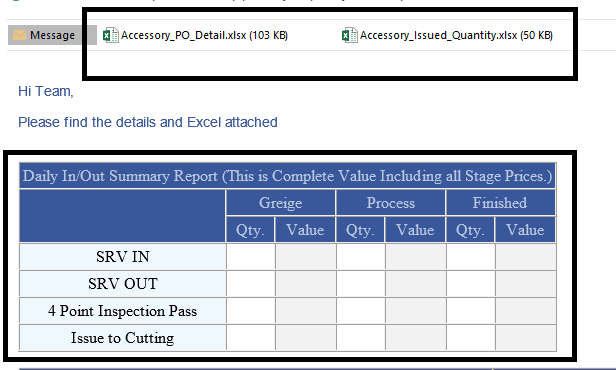The width and height of the screenshot is (616, 370).
Task: Click the SRV IN Greige Qty. cell
Action: [x=250, y=257]
